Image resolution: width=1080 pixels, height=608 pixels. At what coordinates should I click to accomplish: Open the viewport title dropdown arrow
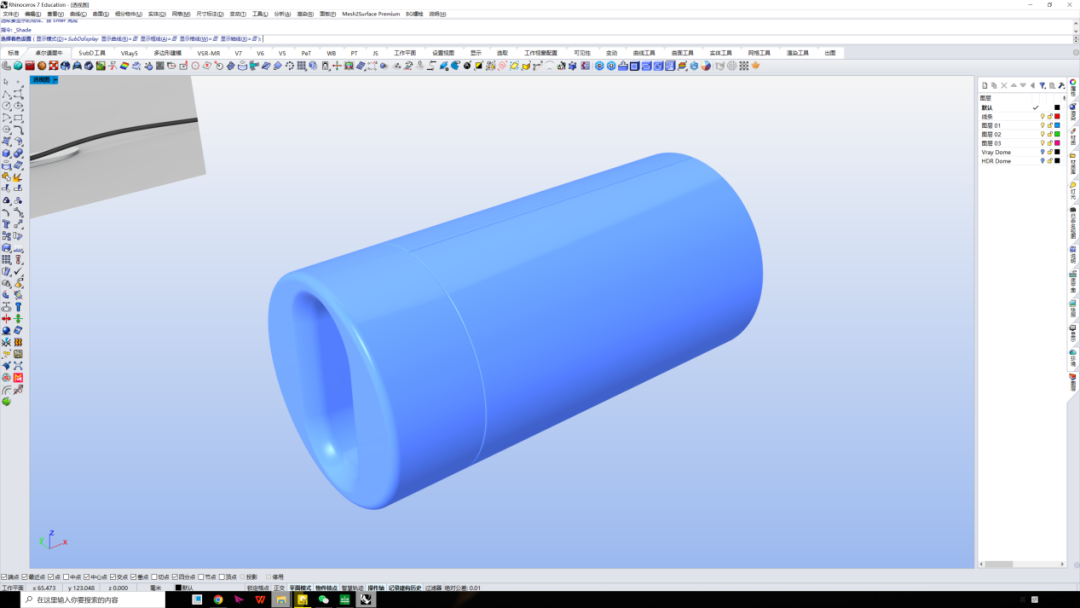(x=55, y=80)
